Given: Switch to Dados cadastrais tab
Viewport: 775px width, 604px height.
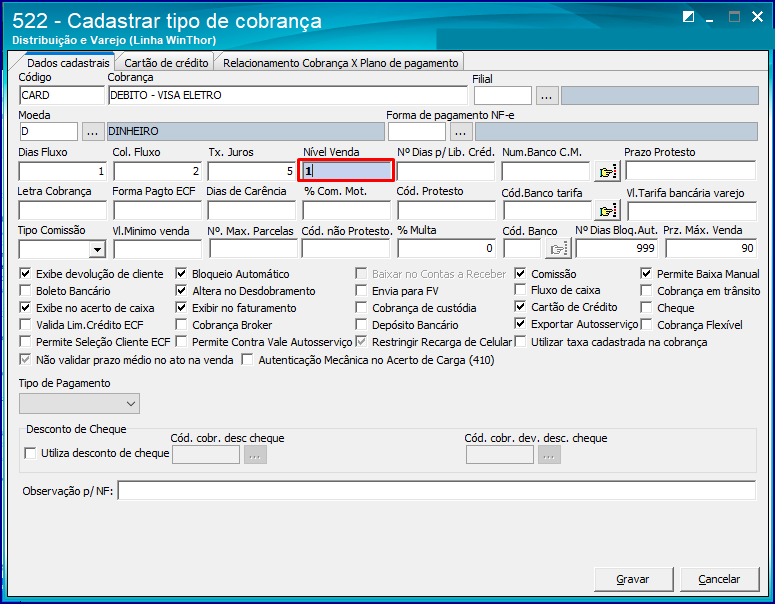Looking at the screenshot, I should click(x=68, y=63).
